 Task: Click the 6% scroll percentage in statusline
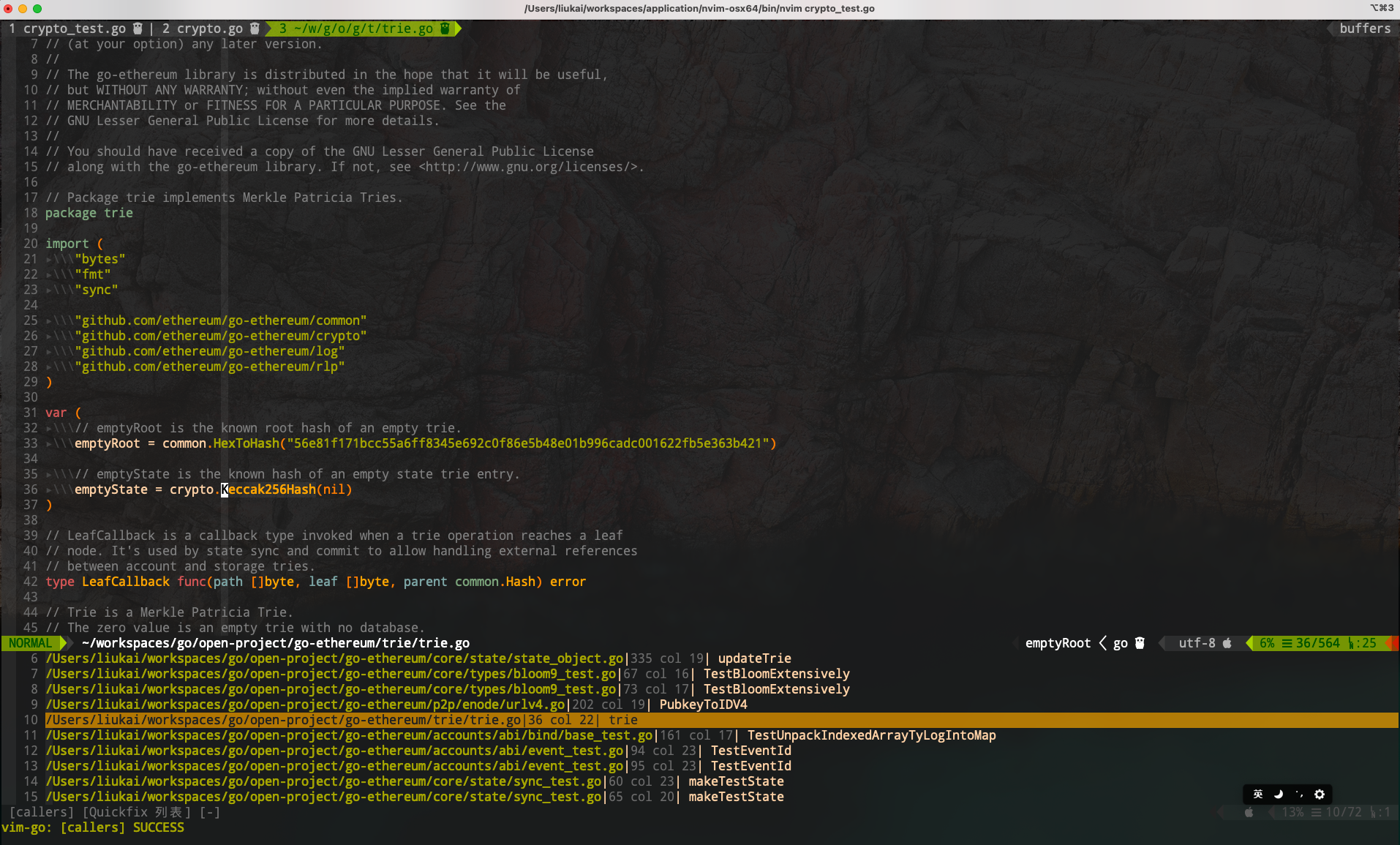pyautogui.click(x=1267, y=643)
